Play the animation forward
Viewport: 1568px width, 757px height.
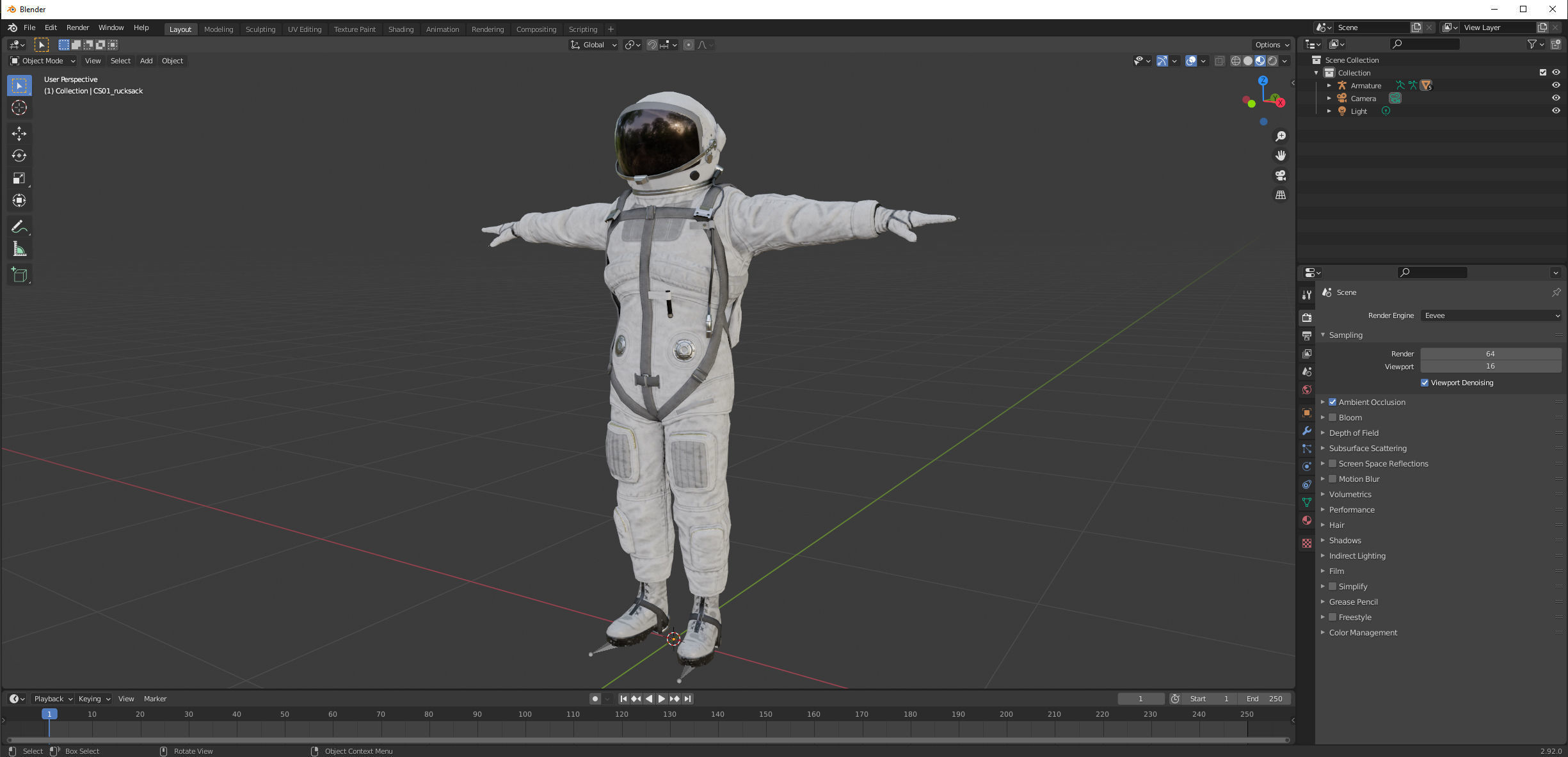662,699
